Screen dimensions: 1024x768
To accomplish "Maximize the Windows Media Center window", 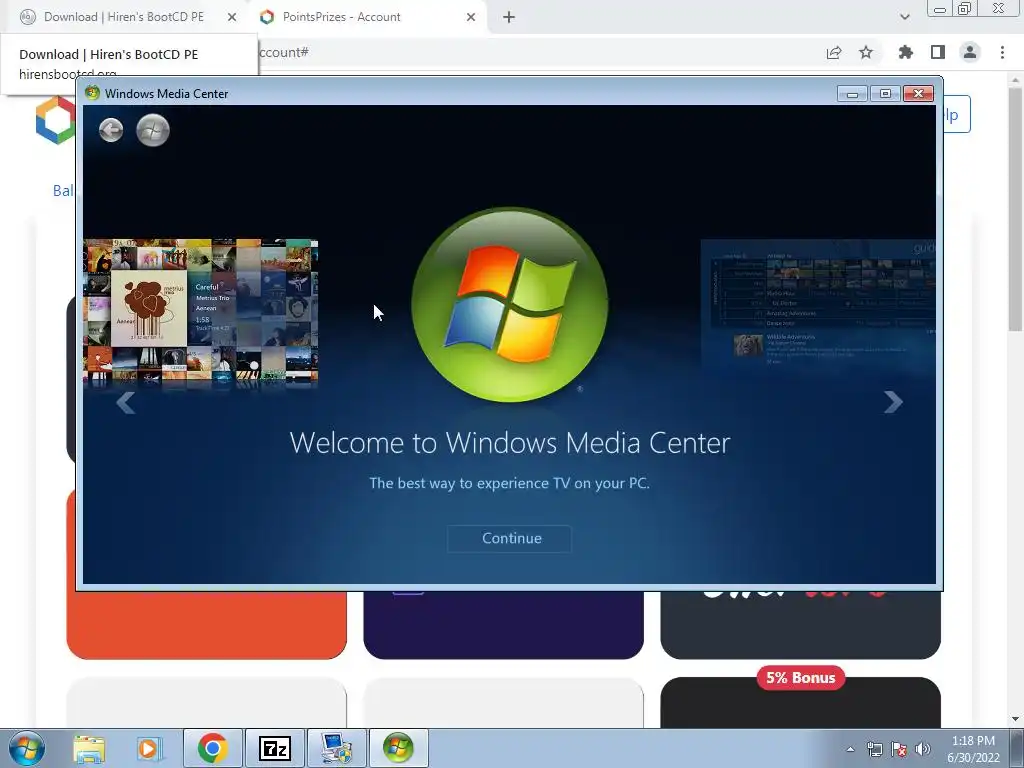I will 885,94.
